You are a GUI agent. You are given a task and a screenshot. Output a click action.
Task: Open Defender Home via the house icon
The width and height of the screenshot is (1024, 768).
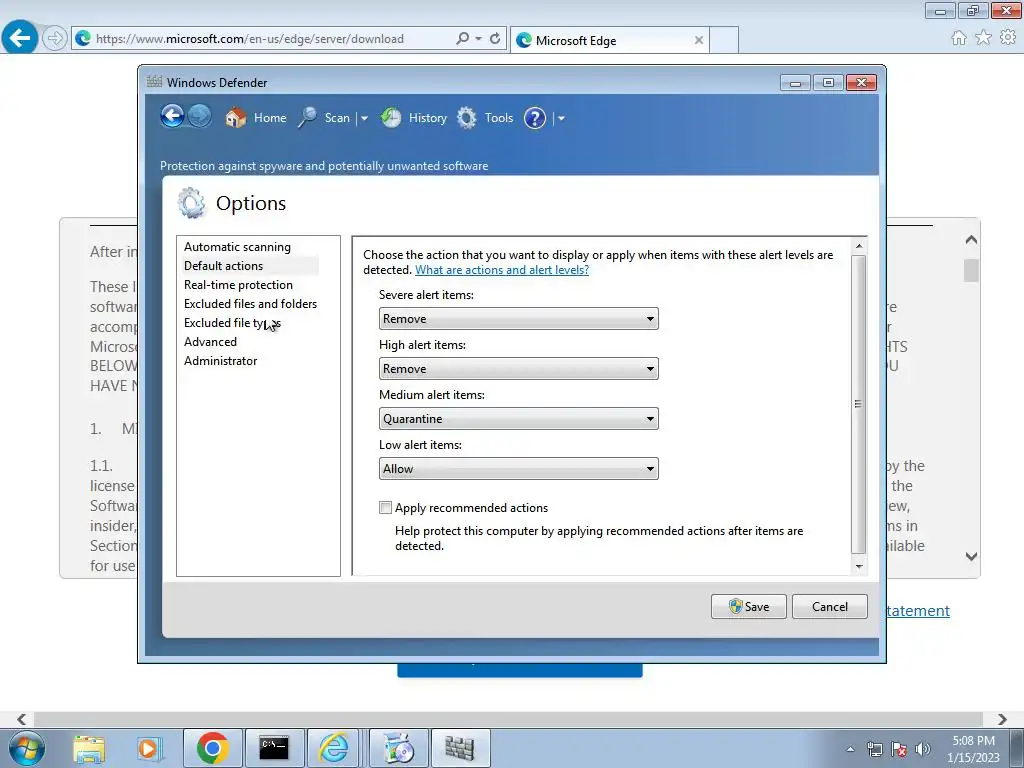pos(236,118)
